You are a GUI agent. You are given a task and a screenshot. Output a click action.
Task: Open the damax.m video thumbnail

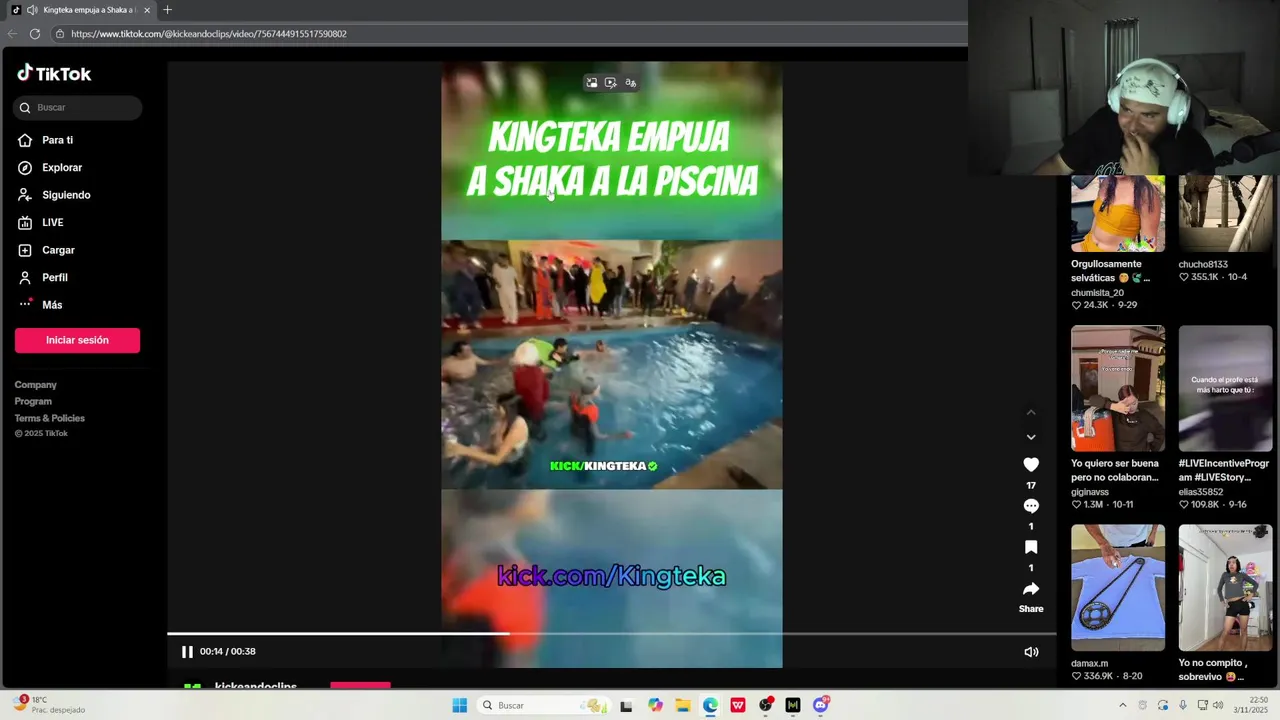tap(1118, 588)
